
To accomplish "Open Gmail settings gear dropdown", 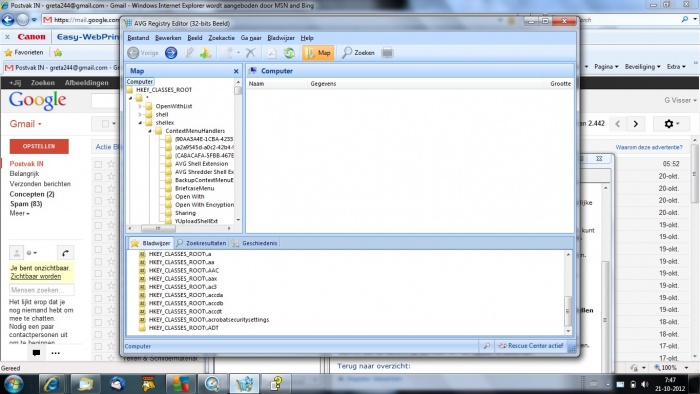I will pos(671,124).
